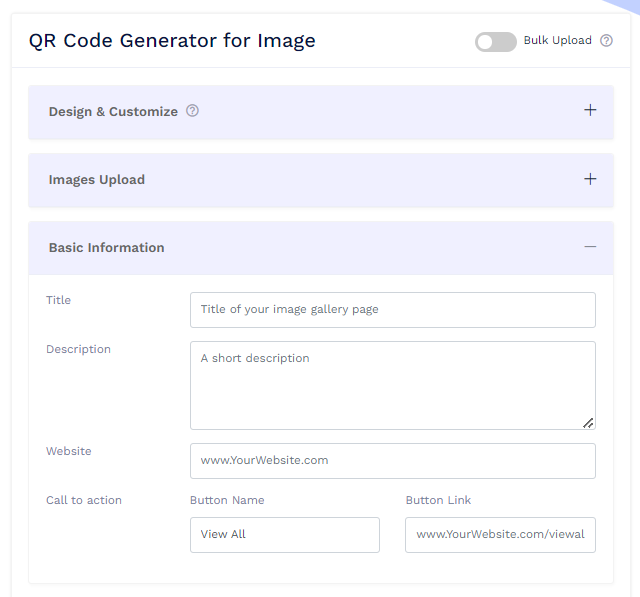Expand Design & Customize using the plus icon

click(x=590, y=111)
